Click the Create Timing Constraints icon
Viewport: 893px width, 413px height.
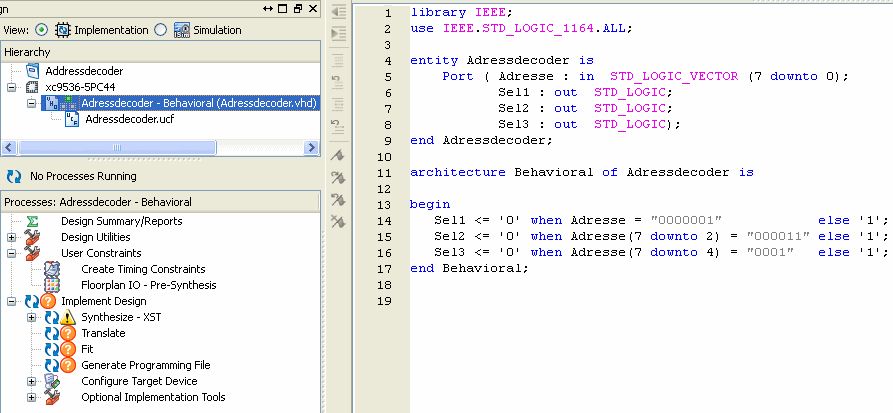52,269
